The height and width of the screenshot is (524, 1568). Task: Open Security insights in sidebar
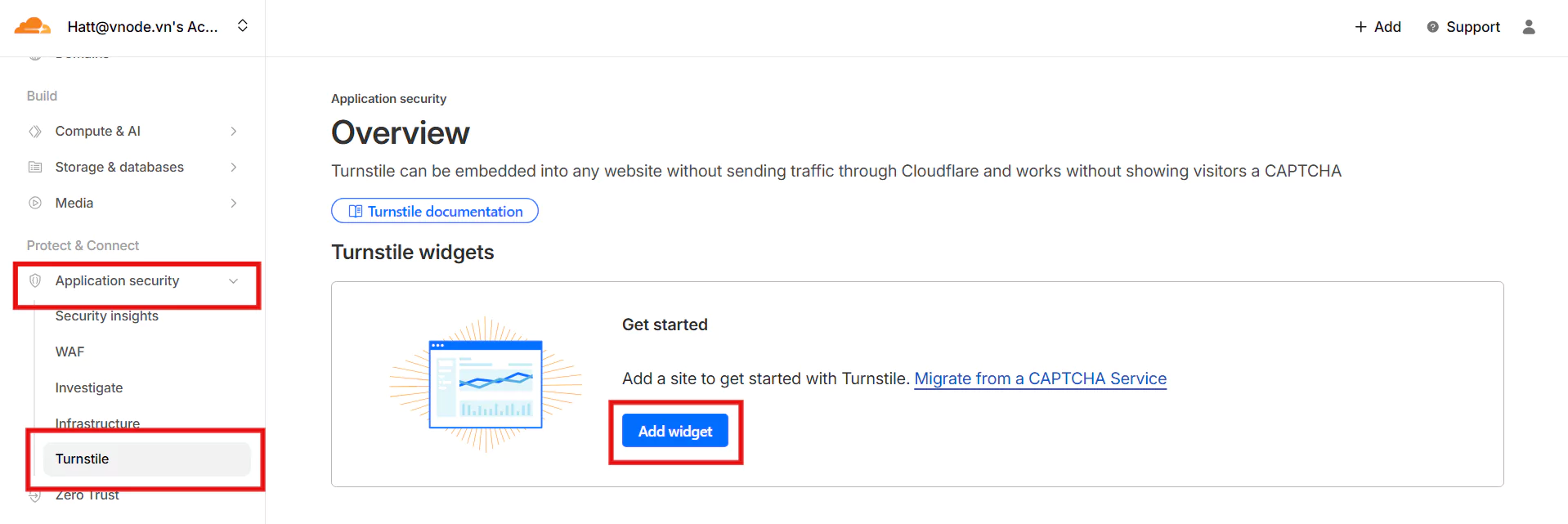coord(107,316)
